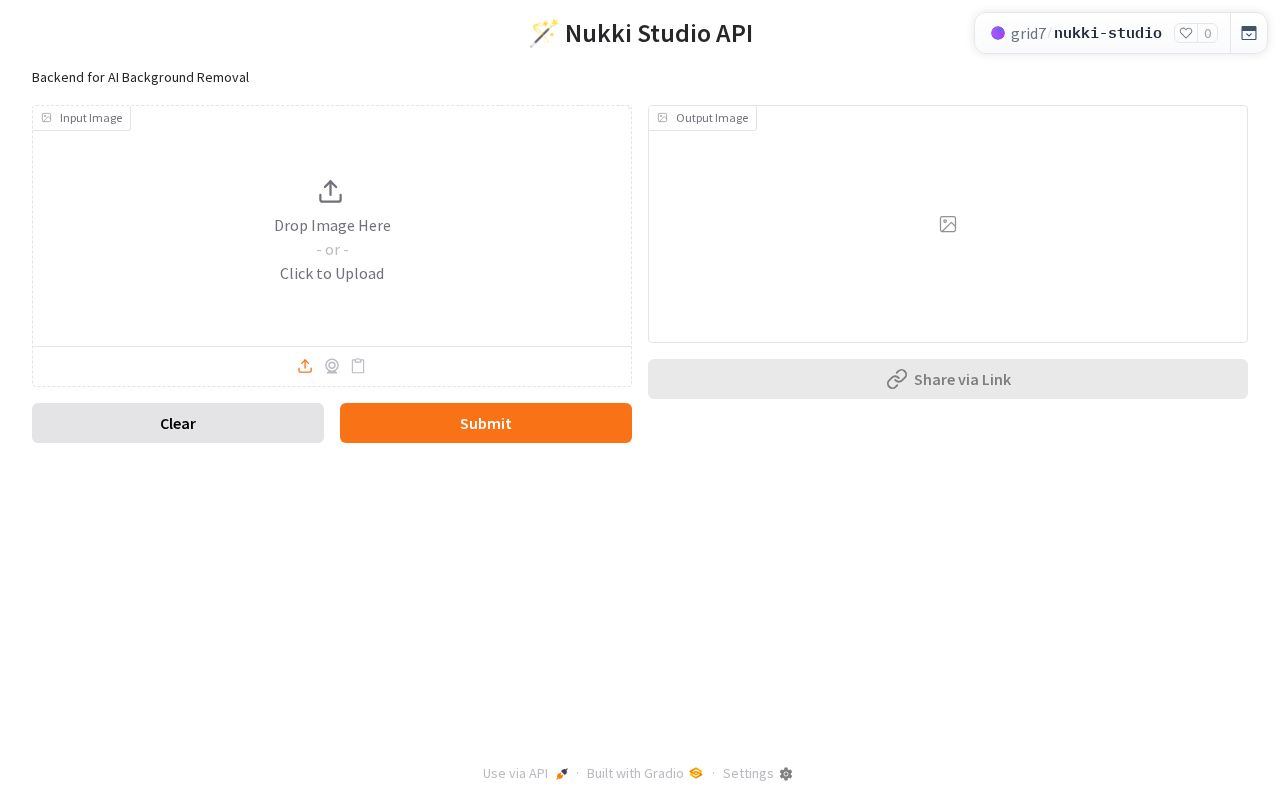1280x800 pixels.
Task: Click the Backend for AI Background Removal text
Action: [x=140, y=77]
